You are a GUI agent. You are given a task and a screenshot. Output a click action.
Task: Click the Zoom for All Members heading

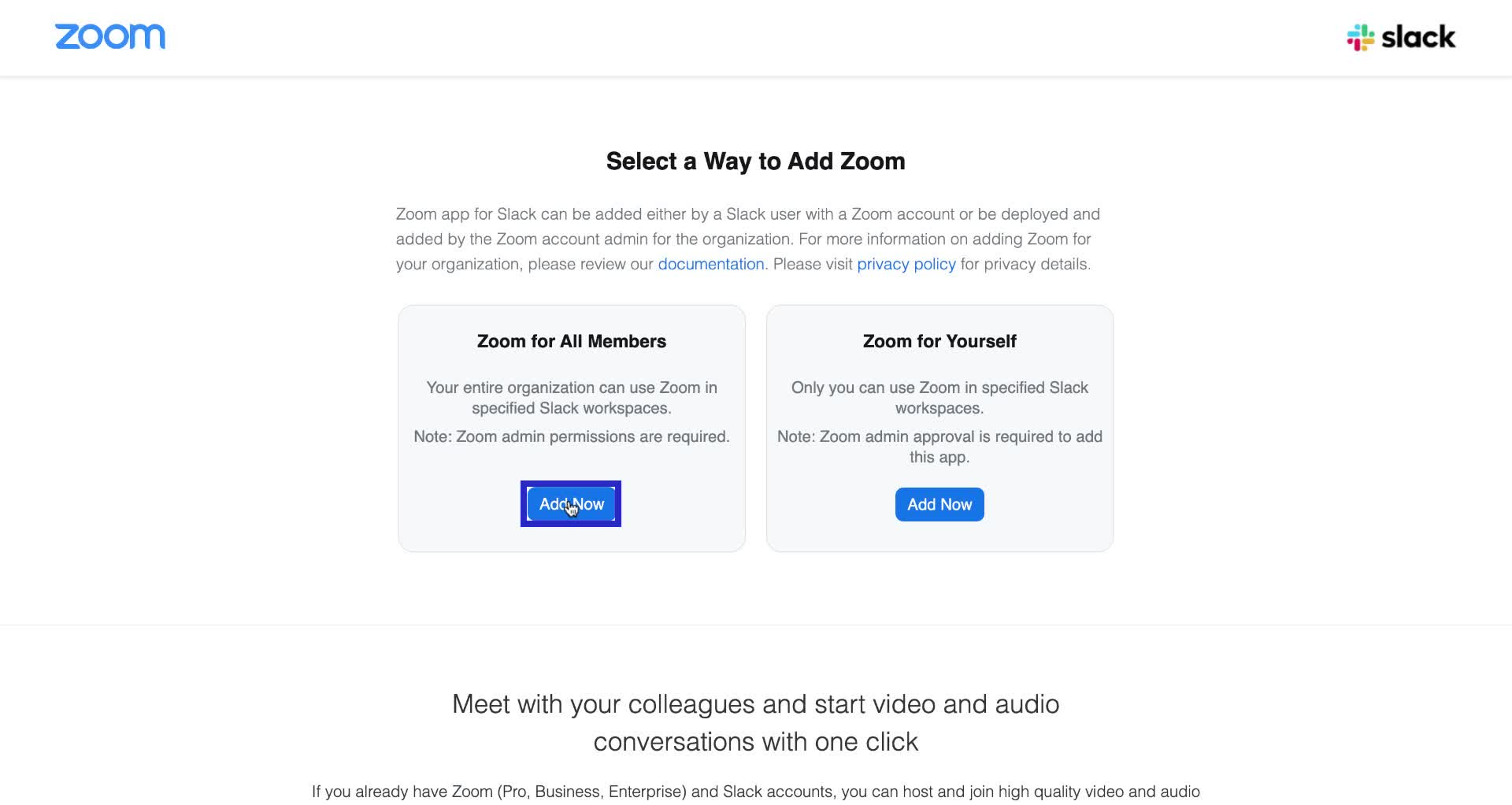(x=571, y=340)
